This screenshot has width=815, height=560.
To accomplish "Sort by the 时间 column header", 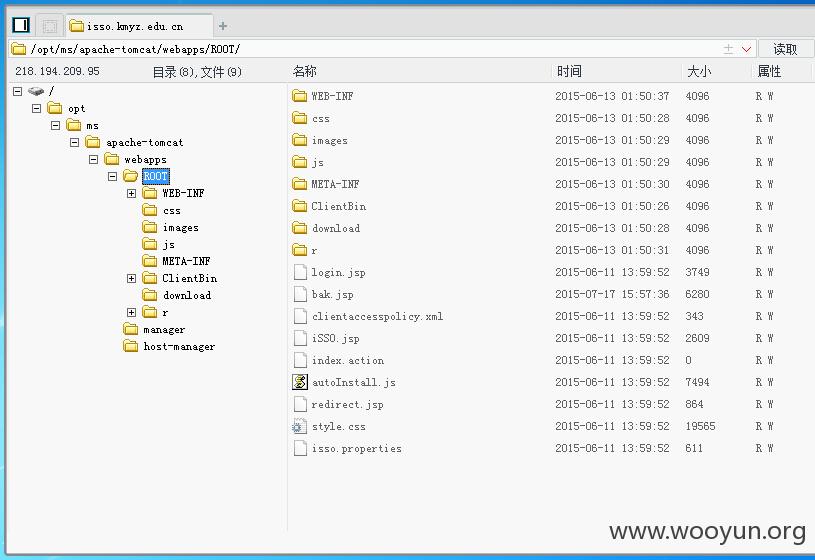I will [x=569, y=71].
